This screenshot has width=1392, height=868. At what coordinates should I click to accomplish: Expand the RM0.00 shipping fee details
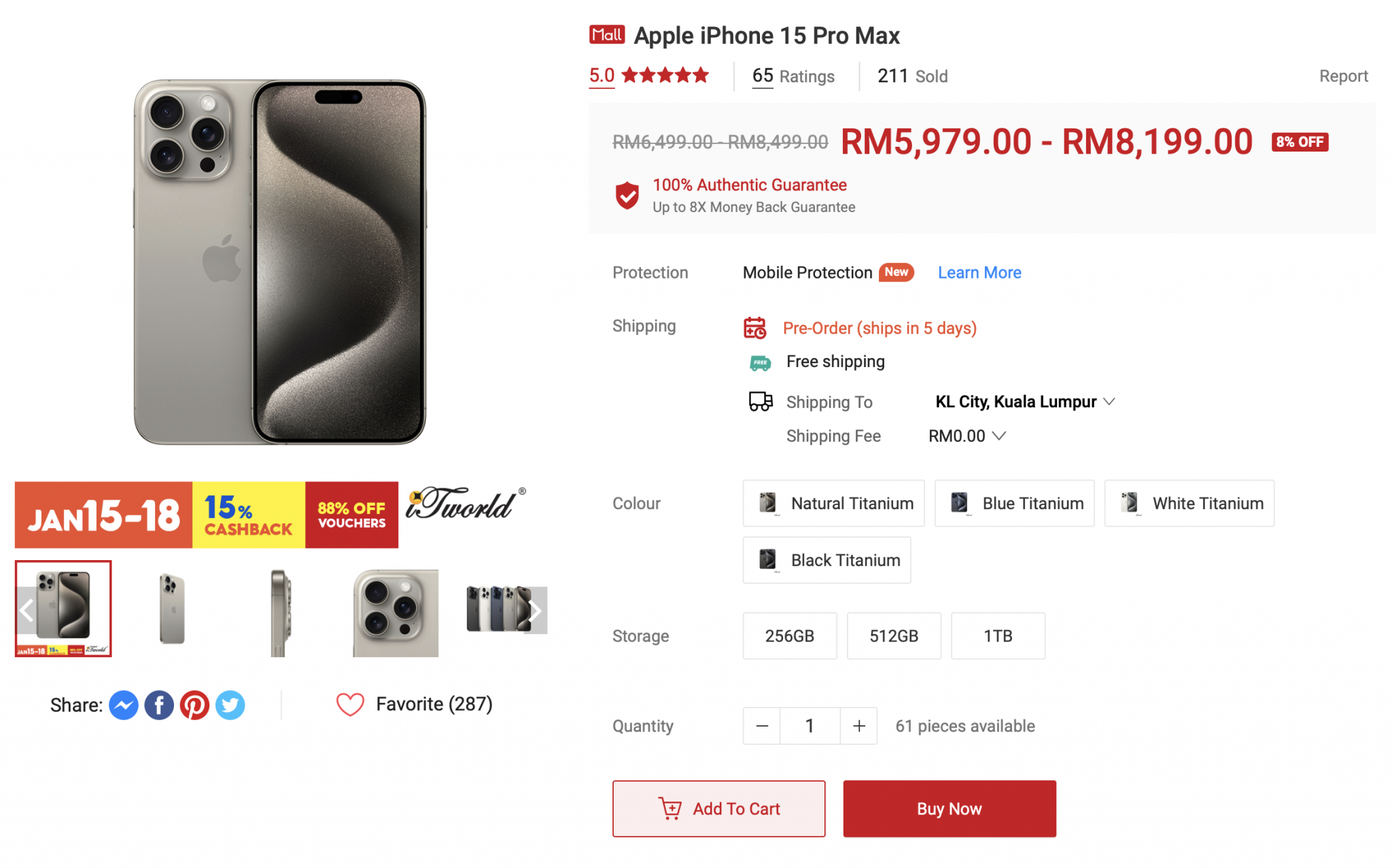tap(967, 436)
